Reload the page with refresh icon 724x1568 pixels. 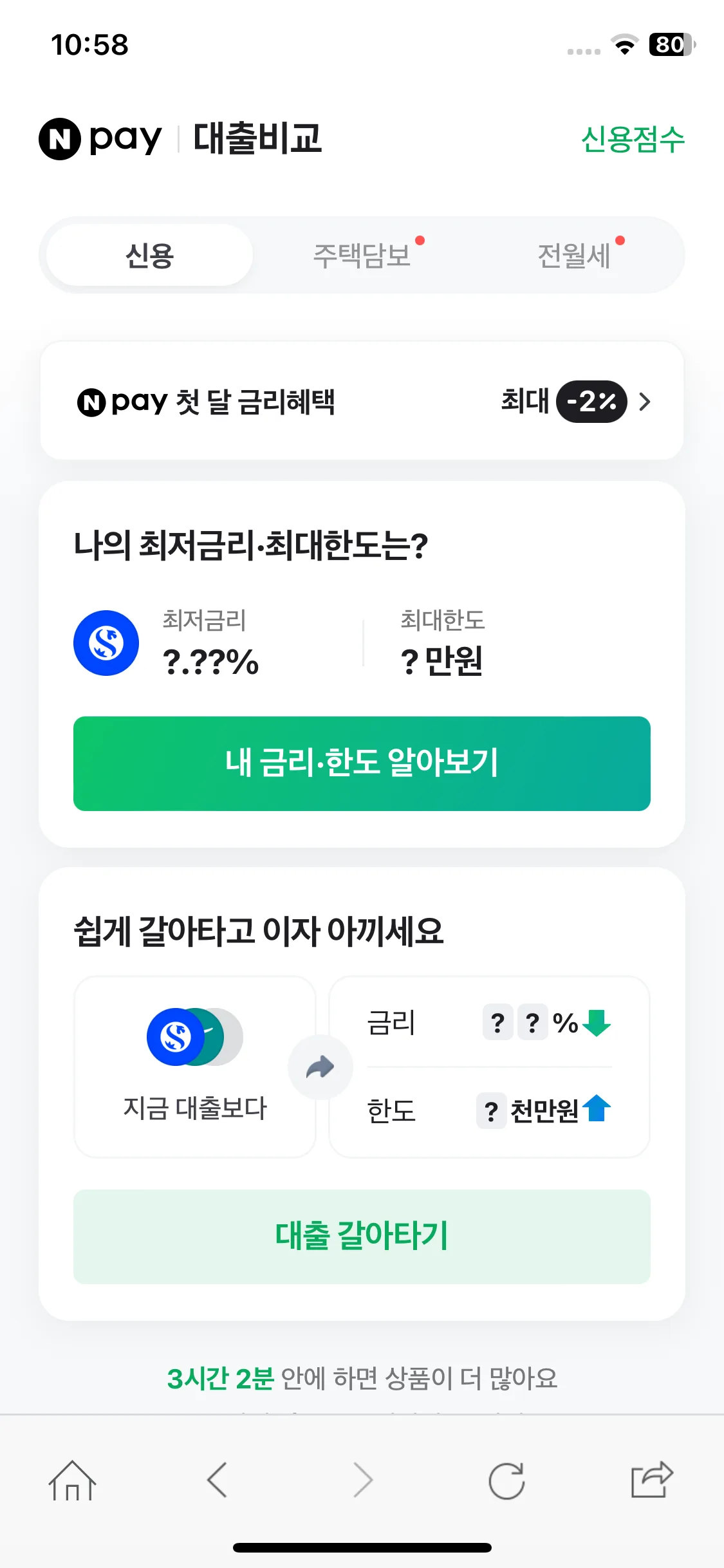click(506, 1480)
